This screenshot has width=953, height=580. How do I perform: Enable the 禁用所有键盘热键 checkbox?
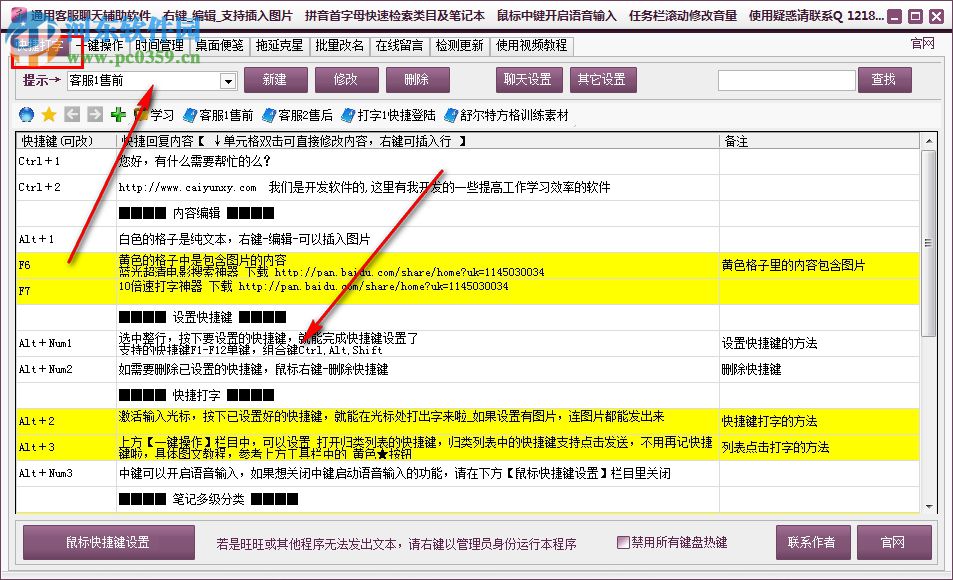click(623, 541)
